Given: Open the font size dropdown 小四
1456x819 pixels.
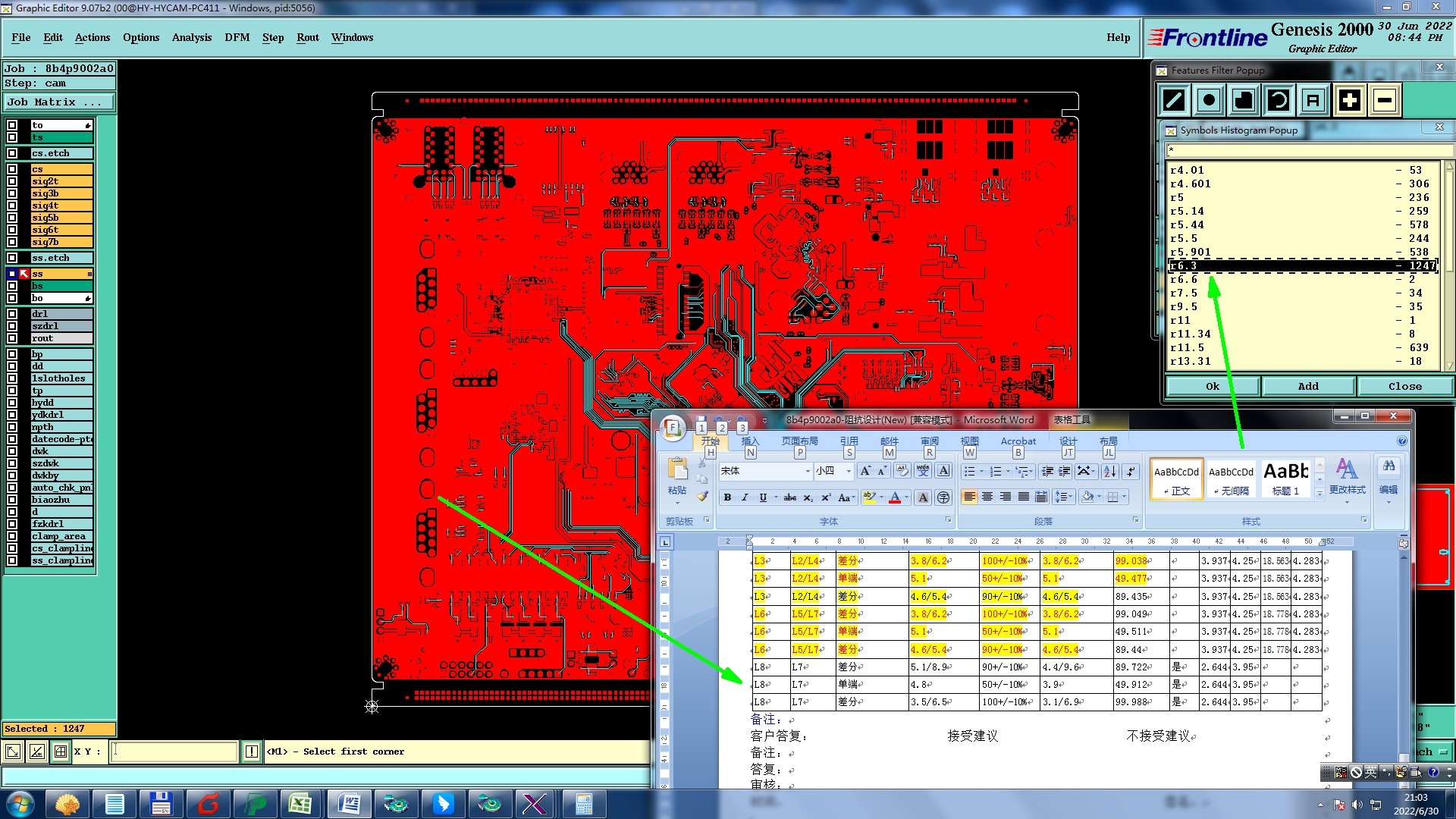Looking at the screenshot, I should coord(849,471).
